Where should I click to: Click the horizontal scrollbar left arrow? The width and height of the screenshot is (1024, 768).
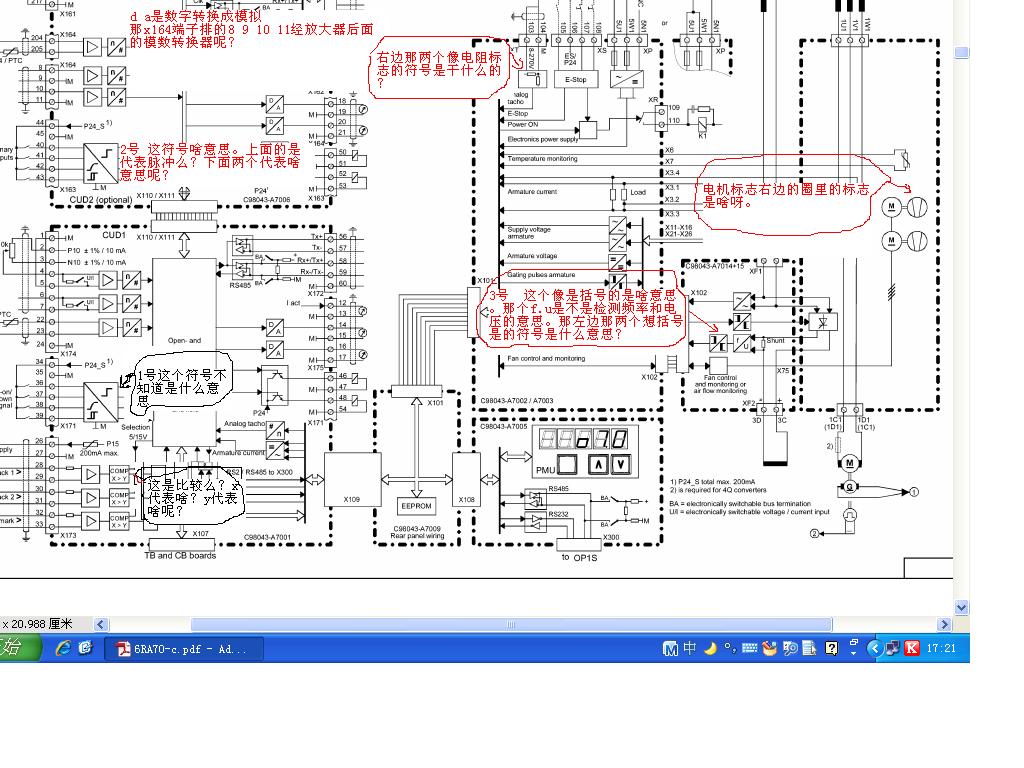pos(101,624)
